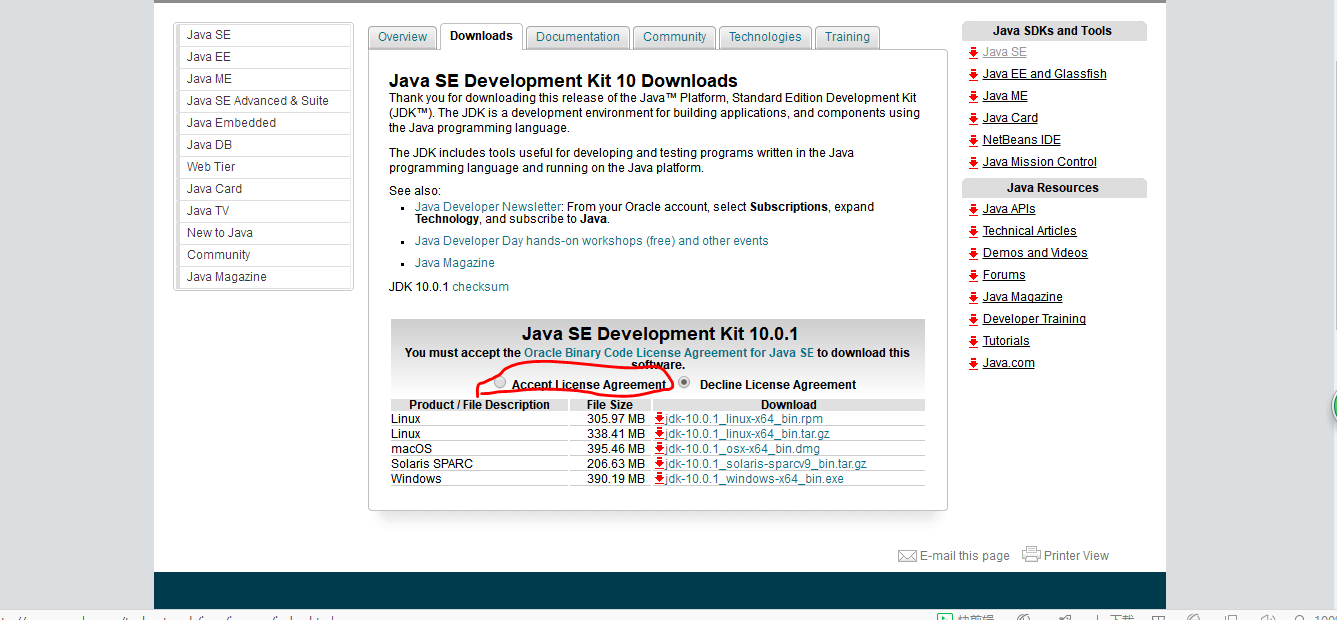The width and height of the screenshot is (1337, 620).
Task: Open Java Magazine item in left sidebar
Action: pos(264,277)
